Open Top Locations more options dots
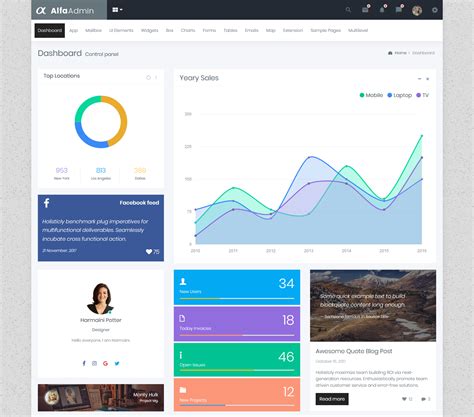 pos(156,78)
